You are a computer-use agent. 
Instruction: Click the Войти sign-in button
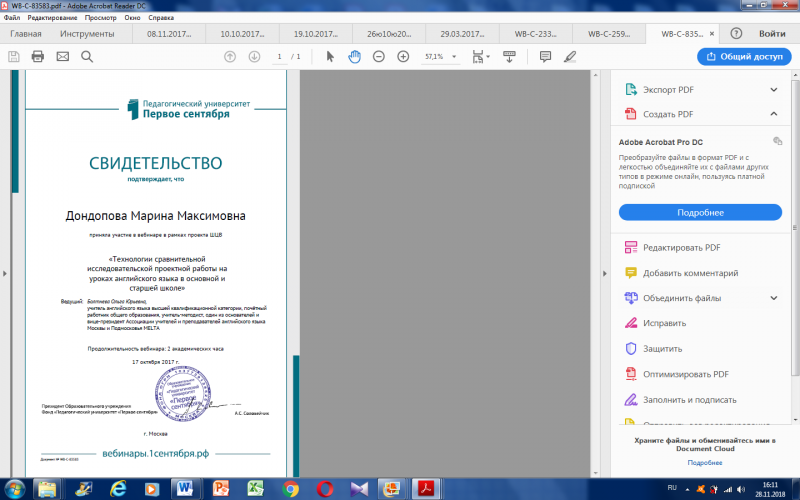(772, 34)
